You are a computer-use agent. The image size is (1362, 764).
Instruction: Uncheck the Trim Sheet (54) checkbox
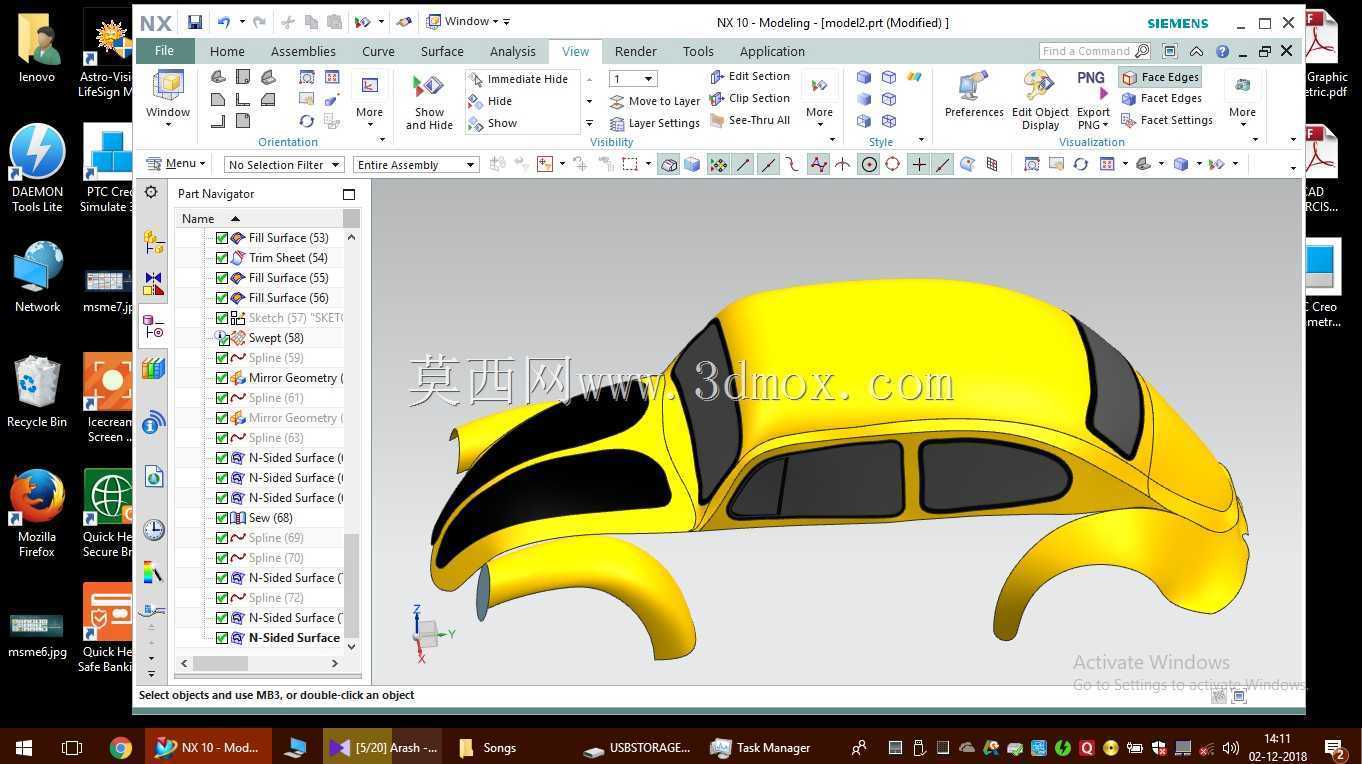222,258
